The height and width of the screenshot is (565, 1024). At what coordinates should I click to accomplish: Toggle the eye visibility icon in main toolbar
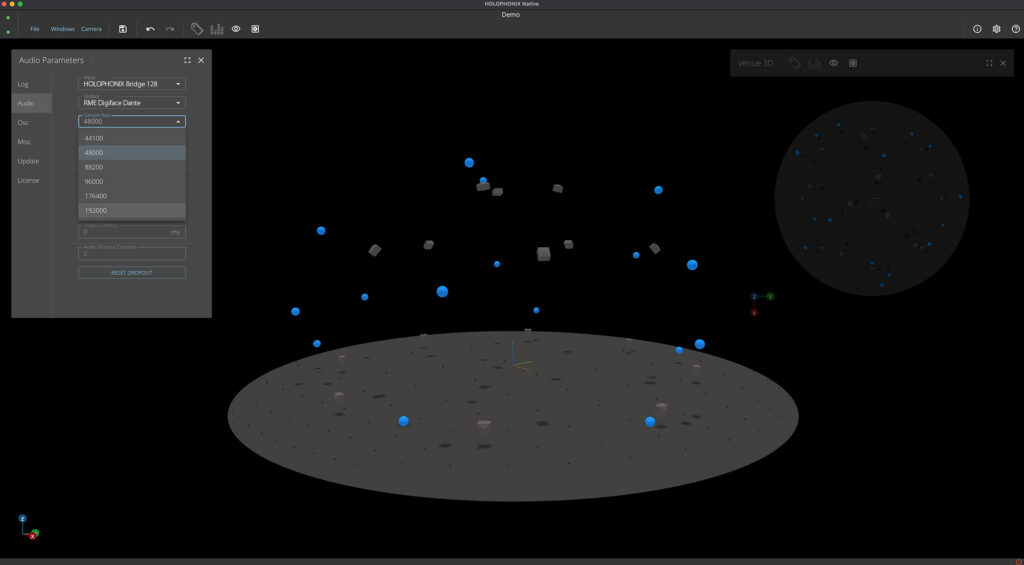pyautogui.click(x=236, y=29)
